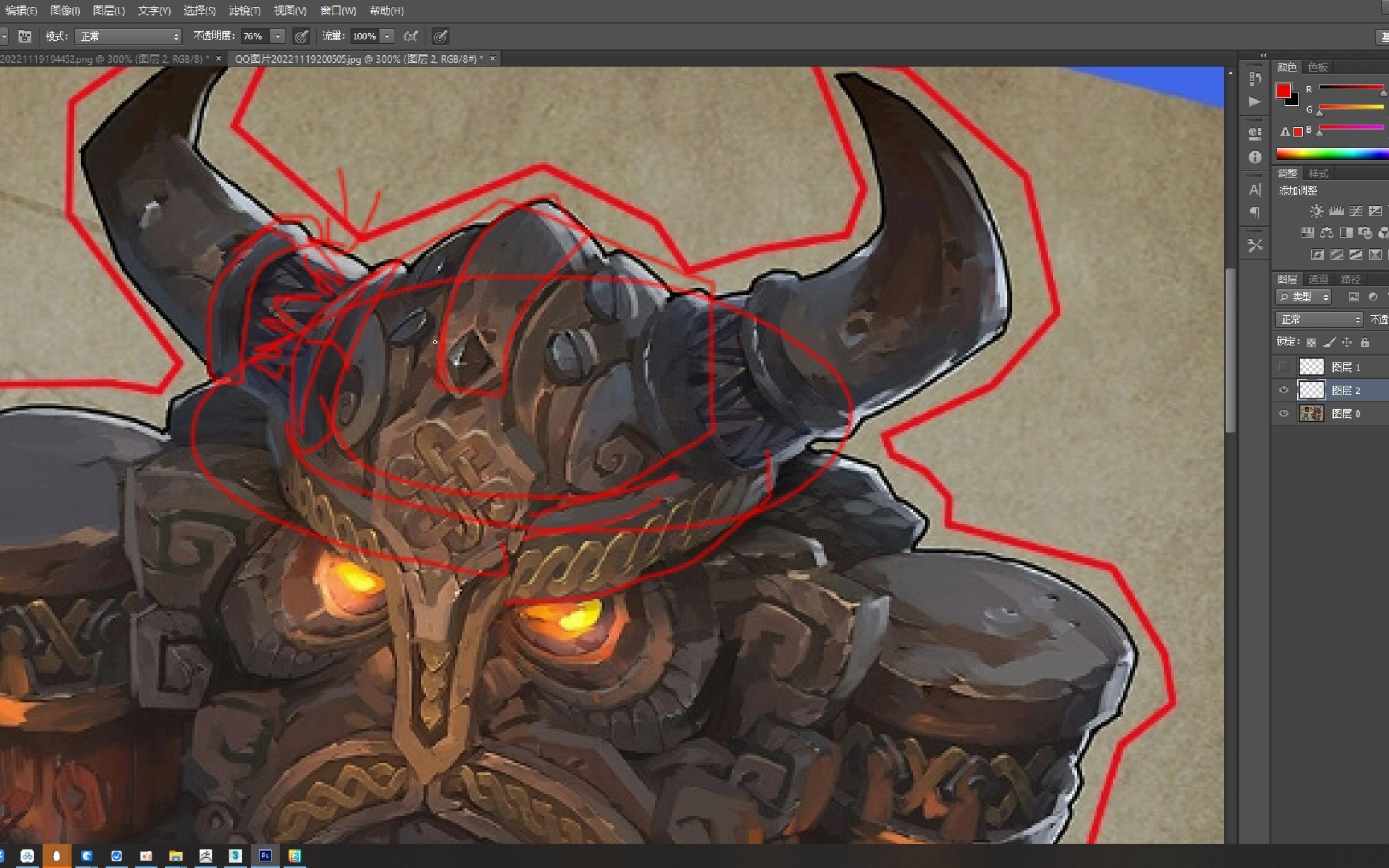Add a Color Balance adjustment
Viewport: 1389px width, 868px height.
(1326, 233)
